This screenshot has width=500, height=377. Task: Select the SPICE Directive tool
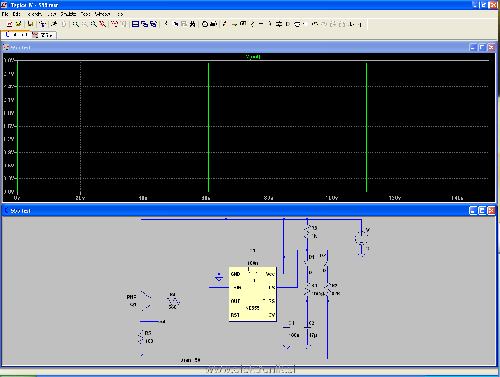[x=359, y=24]
